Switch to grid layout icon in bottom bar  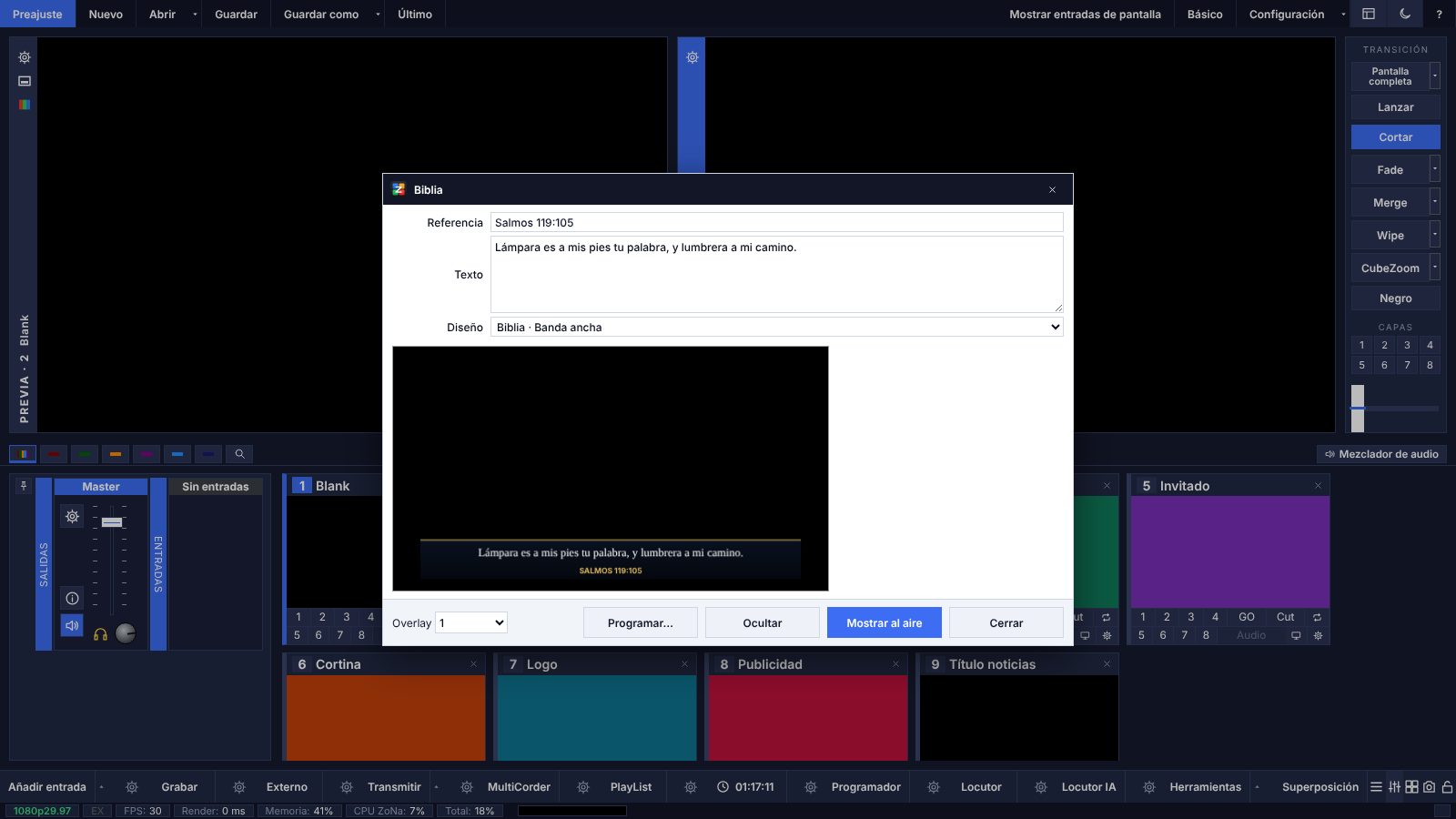click(x=1411, y=787)
